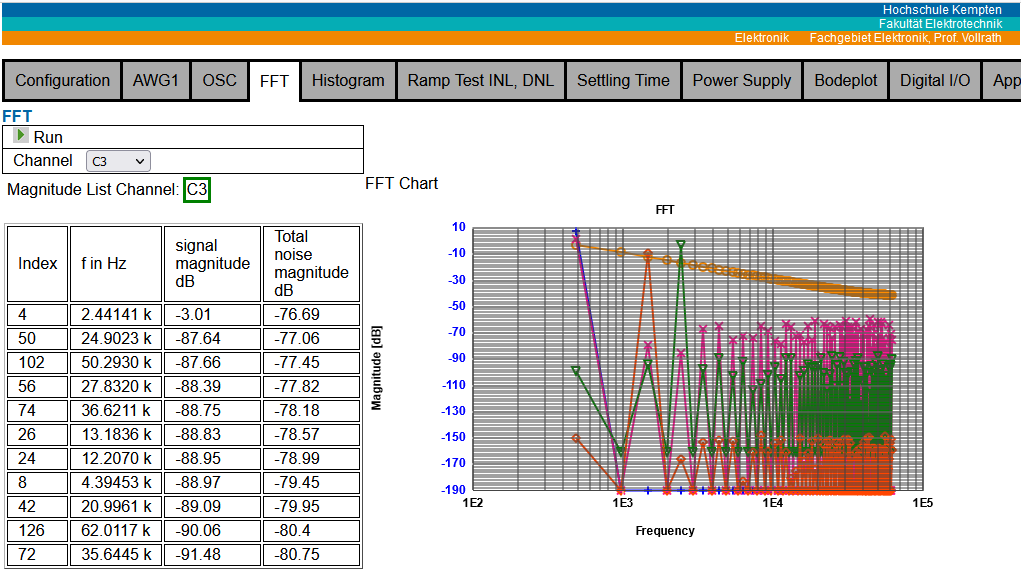
Task: Click the 2.44141 k frequency cell
Action: 116,315
